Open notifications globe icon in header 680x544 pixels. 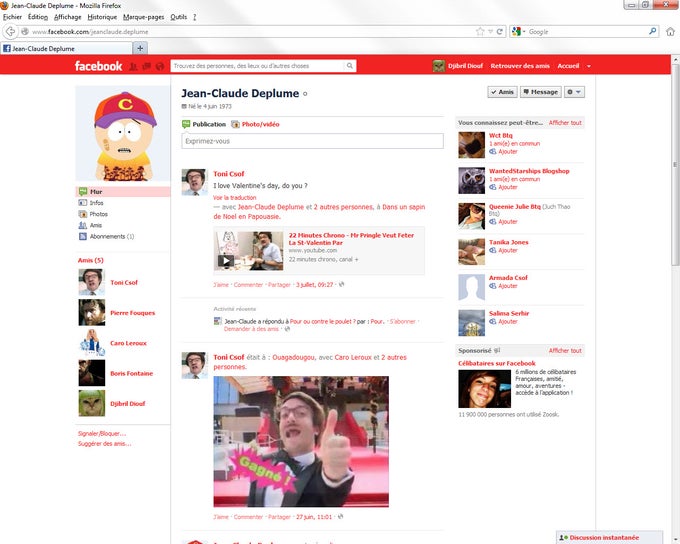pos(160,66)
